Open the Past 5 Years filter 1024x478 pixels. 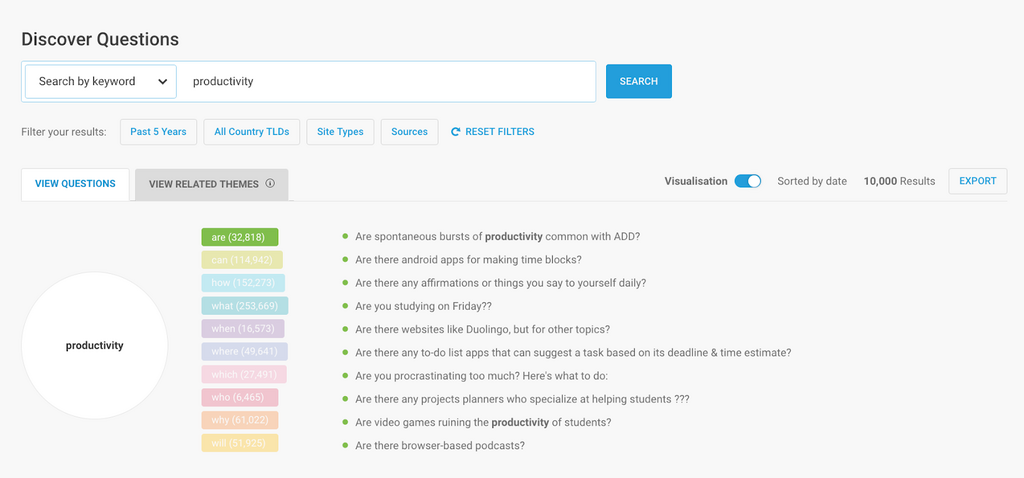[158, 132]
